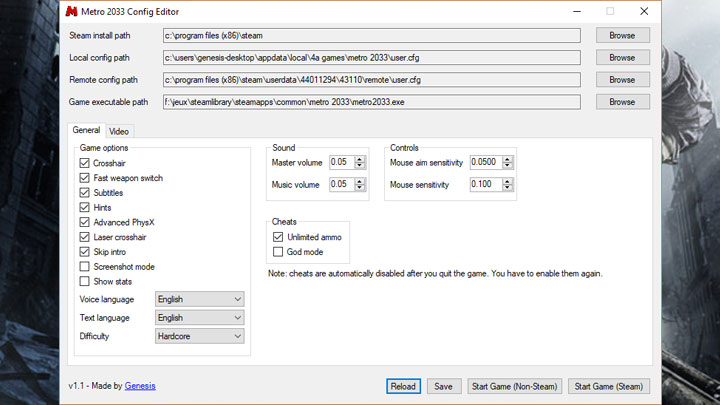Increase Mouse sensitivity with up arrow
720x405 pixels.
point(507,181)
